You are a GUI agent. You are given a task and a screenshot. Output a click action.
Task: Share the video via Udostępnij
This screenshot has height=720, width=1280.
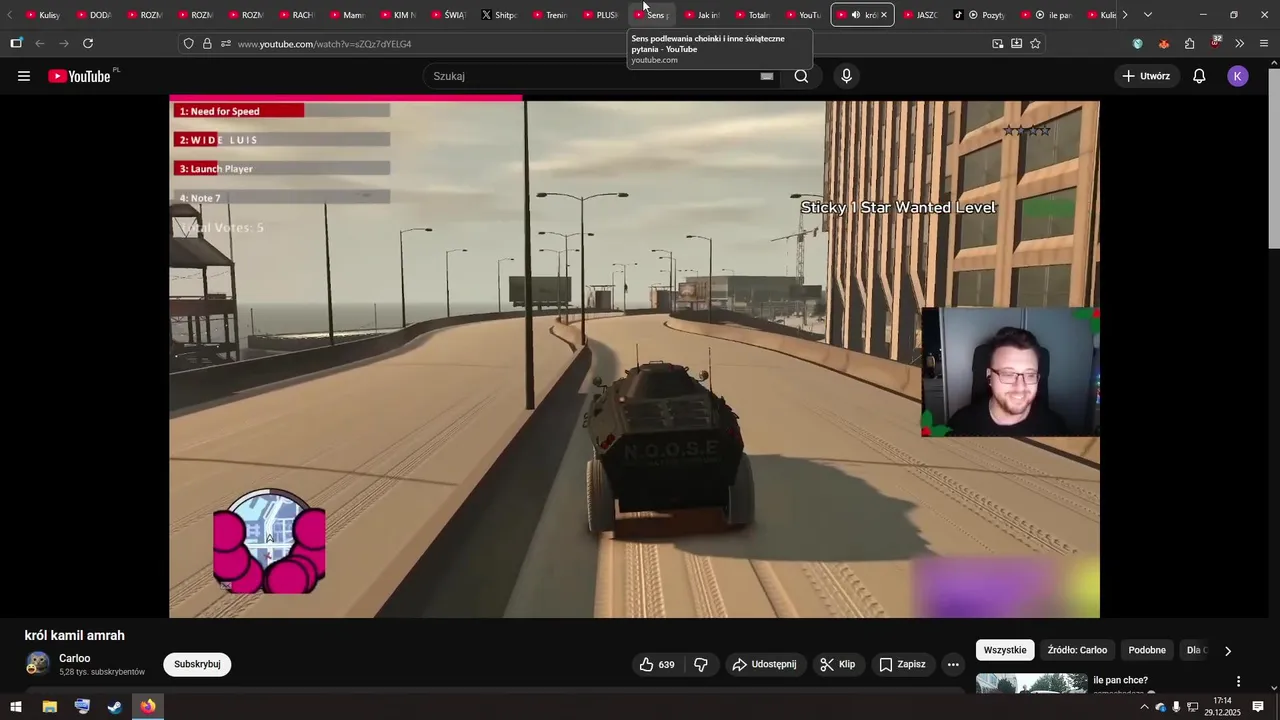tap(764, 664)
